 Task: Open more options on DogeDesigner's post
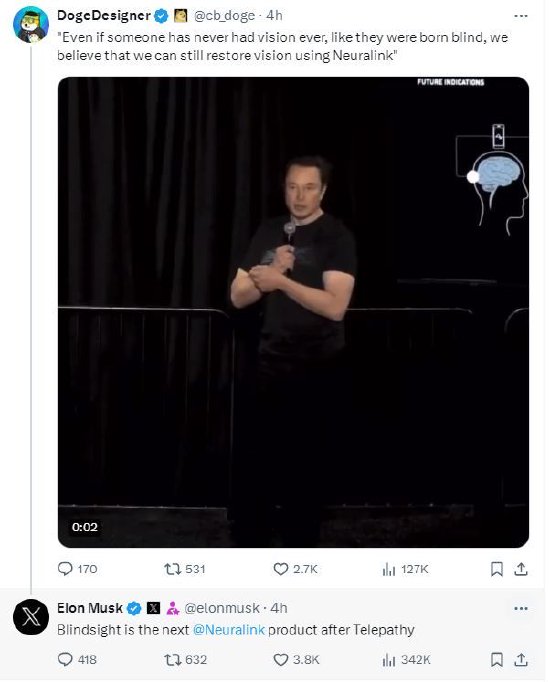coord(520,16)
